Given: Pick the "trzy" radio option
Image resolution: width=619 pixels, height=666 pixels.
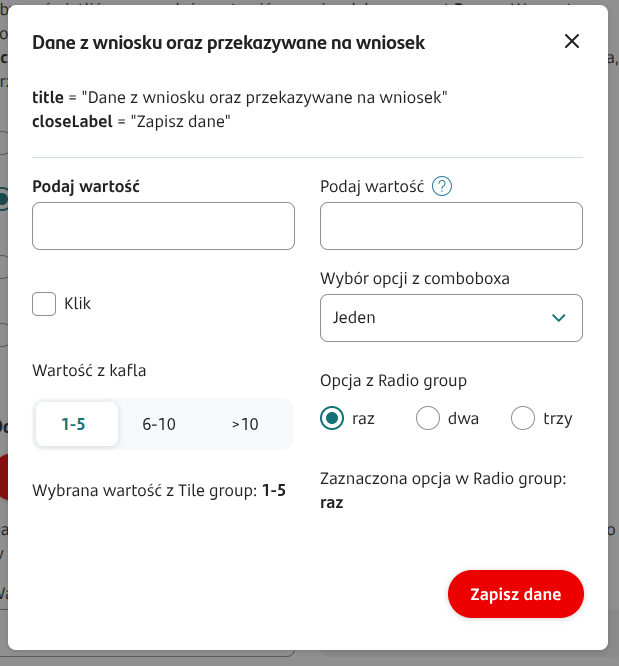Looking at the screenshot, I should click(523, 418).
